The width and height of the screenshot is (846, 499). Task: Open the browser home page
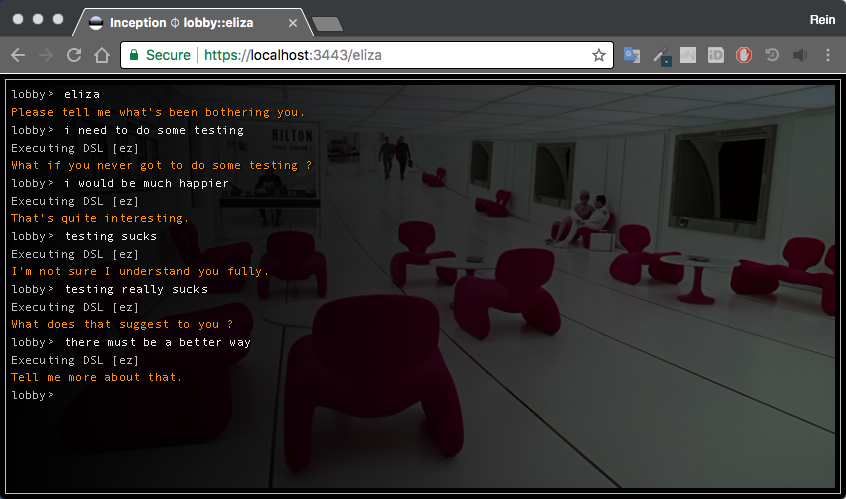point(102,55)
